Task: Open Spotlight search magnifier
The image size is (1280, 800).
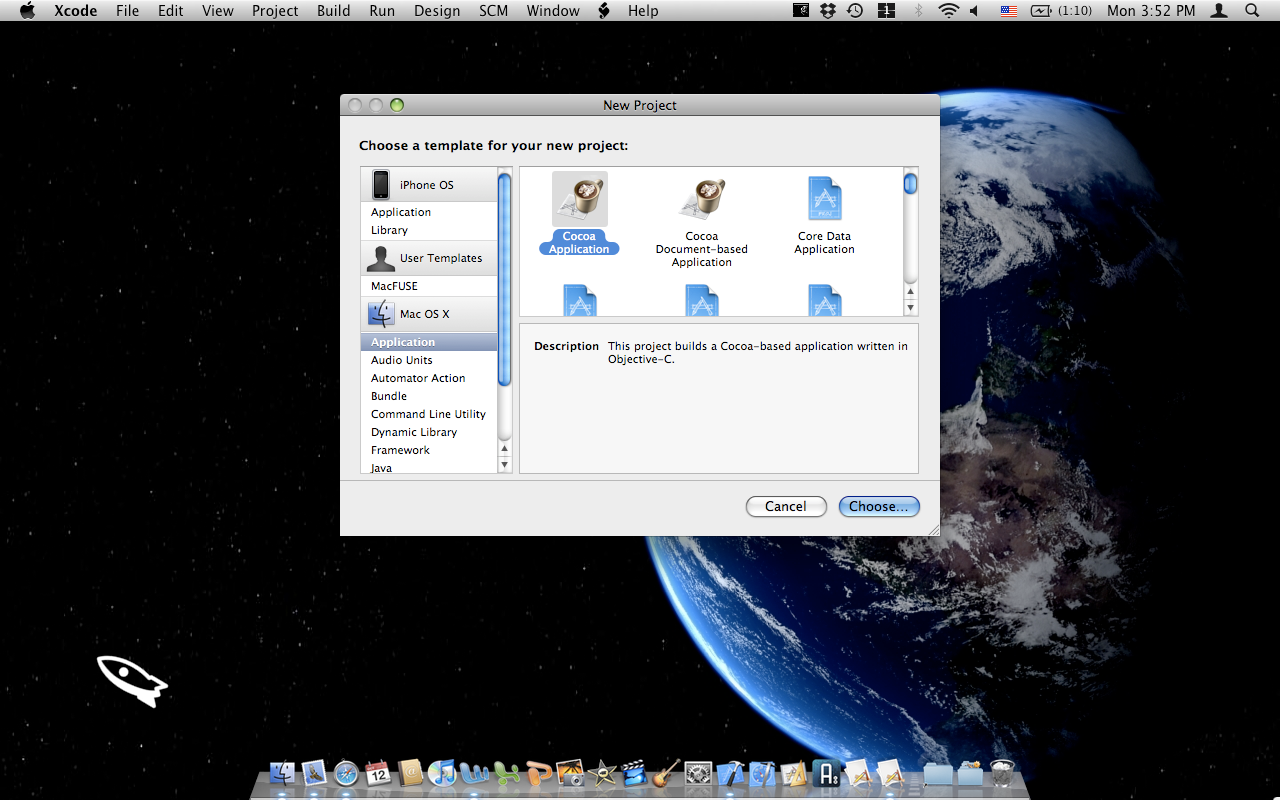Action: tap(1252, 11)
